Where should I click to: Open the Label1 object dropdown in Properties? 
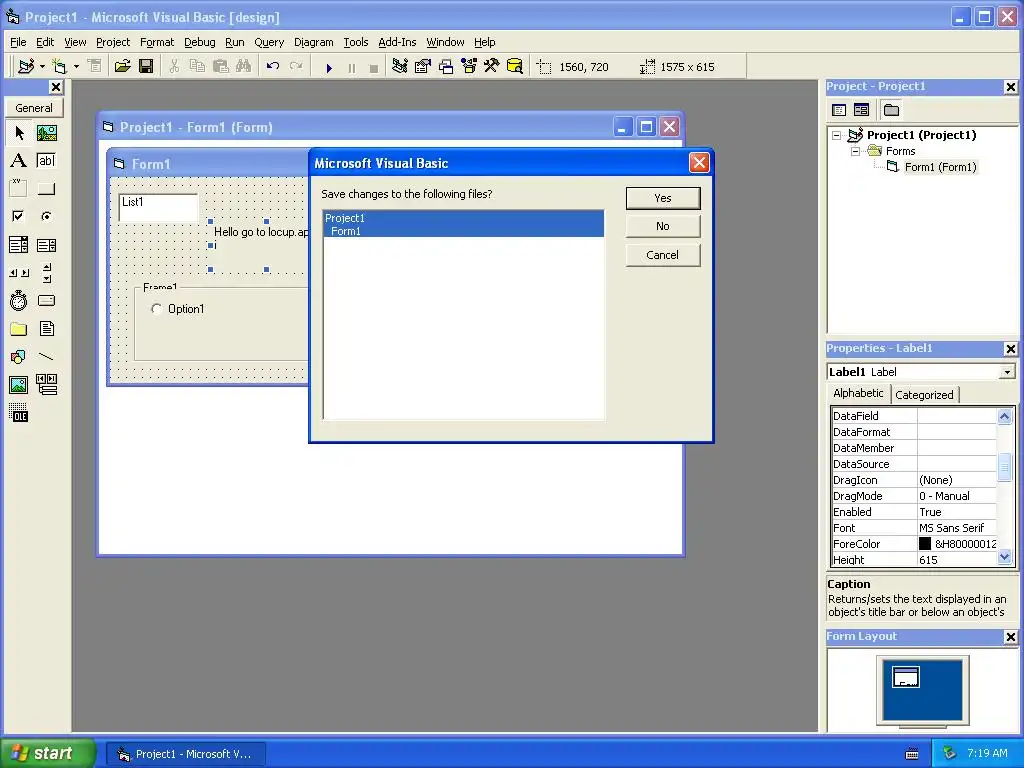pos(1007,372)
